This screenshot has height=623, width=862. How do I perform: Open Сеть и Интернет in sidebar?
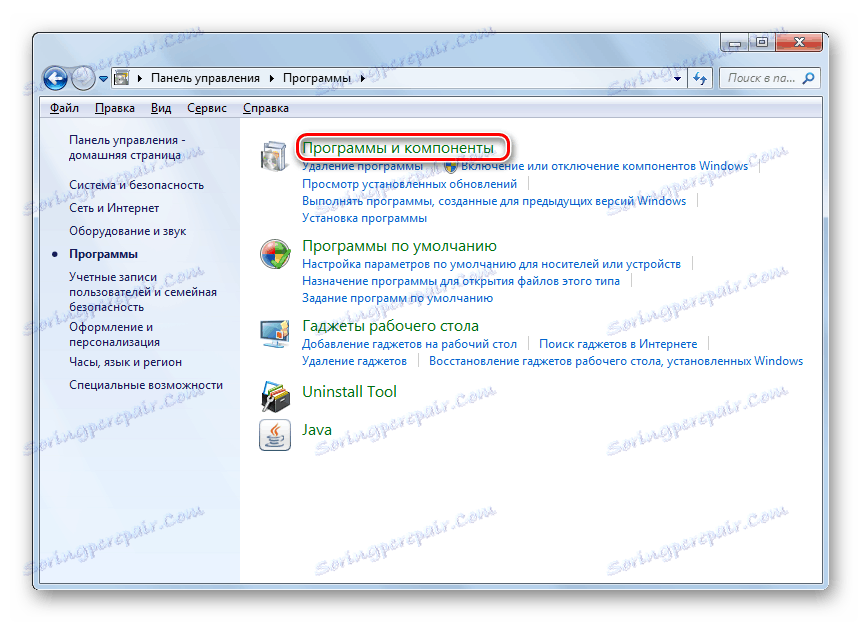[114, 208]
